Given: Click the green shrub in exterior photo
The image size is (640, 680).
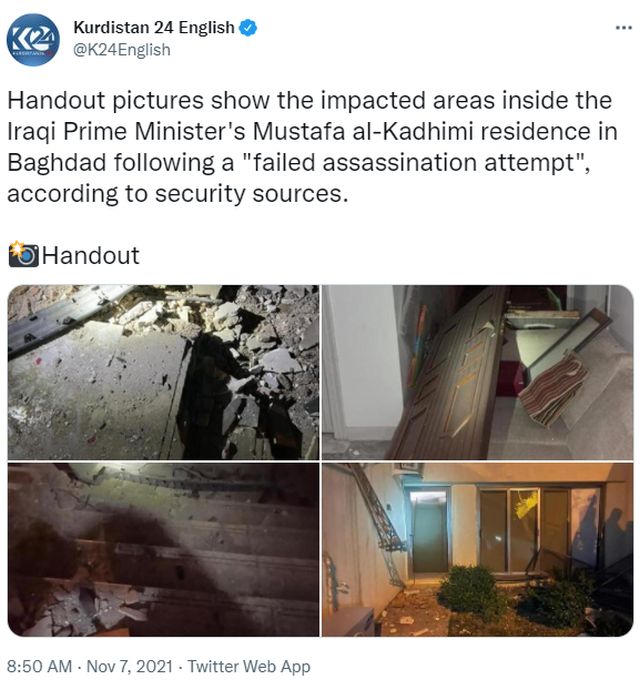Looking at the screenshot, I should (x=471, y=592).
